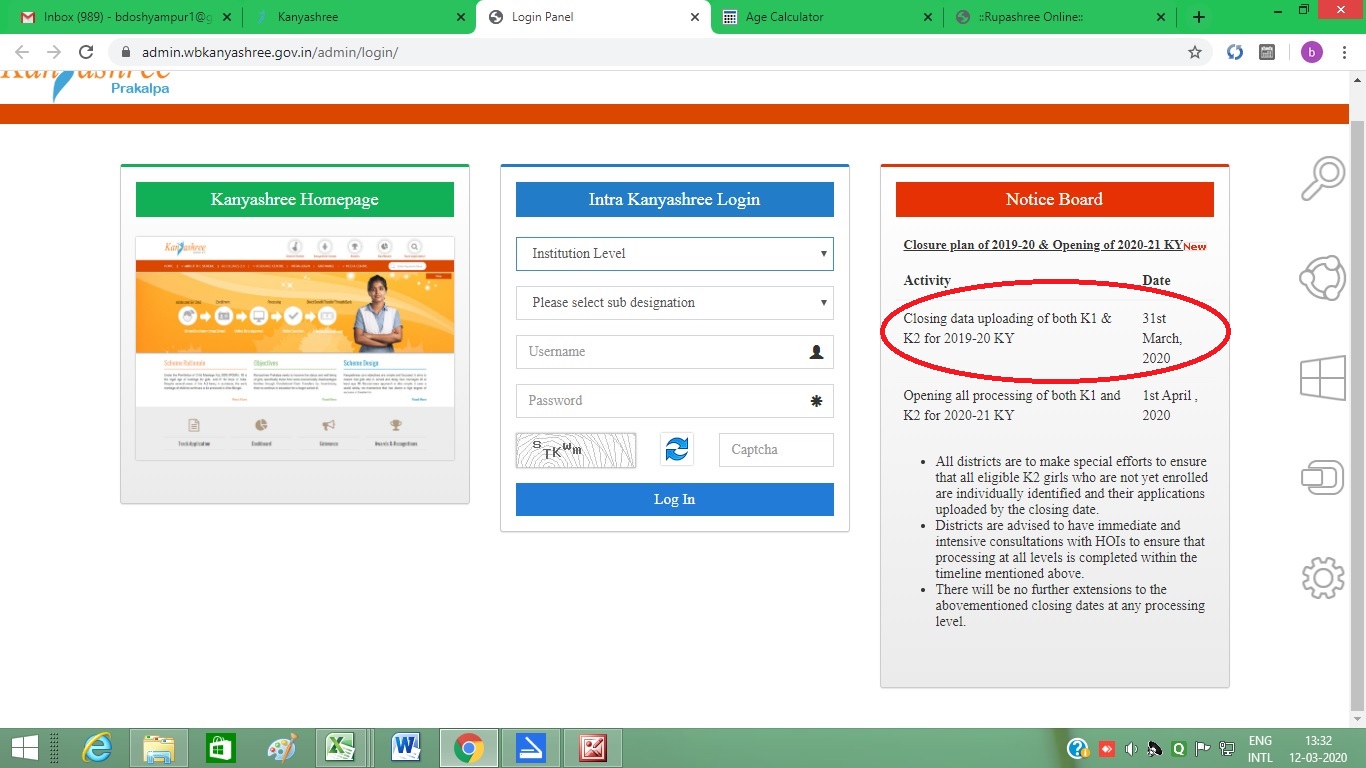The image size is (1366, 768).
Task: Close the Login Panel tab
Action: tap(696, 17)
